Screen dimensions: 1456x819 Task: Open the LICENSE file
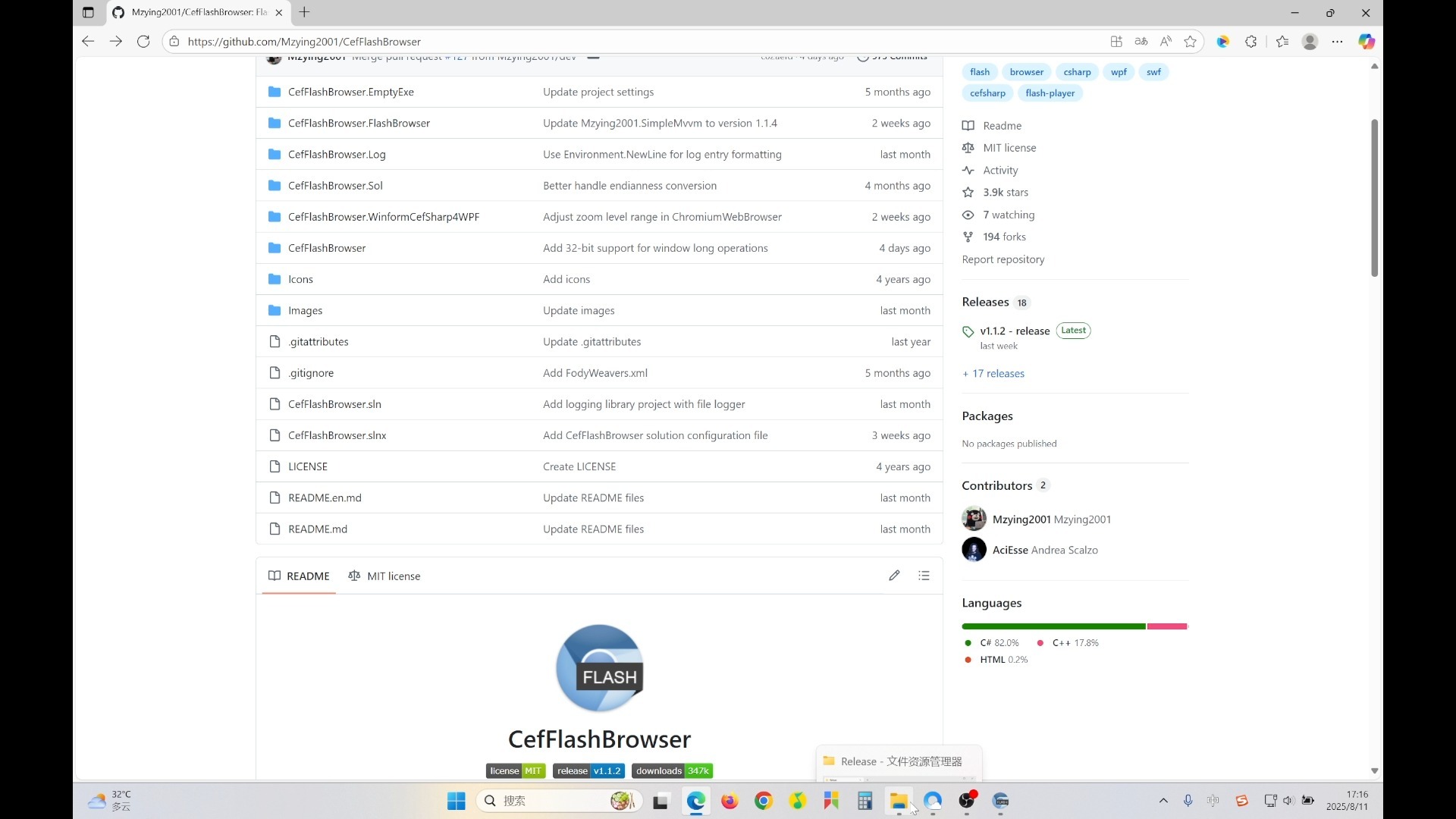point(308,466)
